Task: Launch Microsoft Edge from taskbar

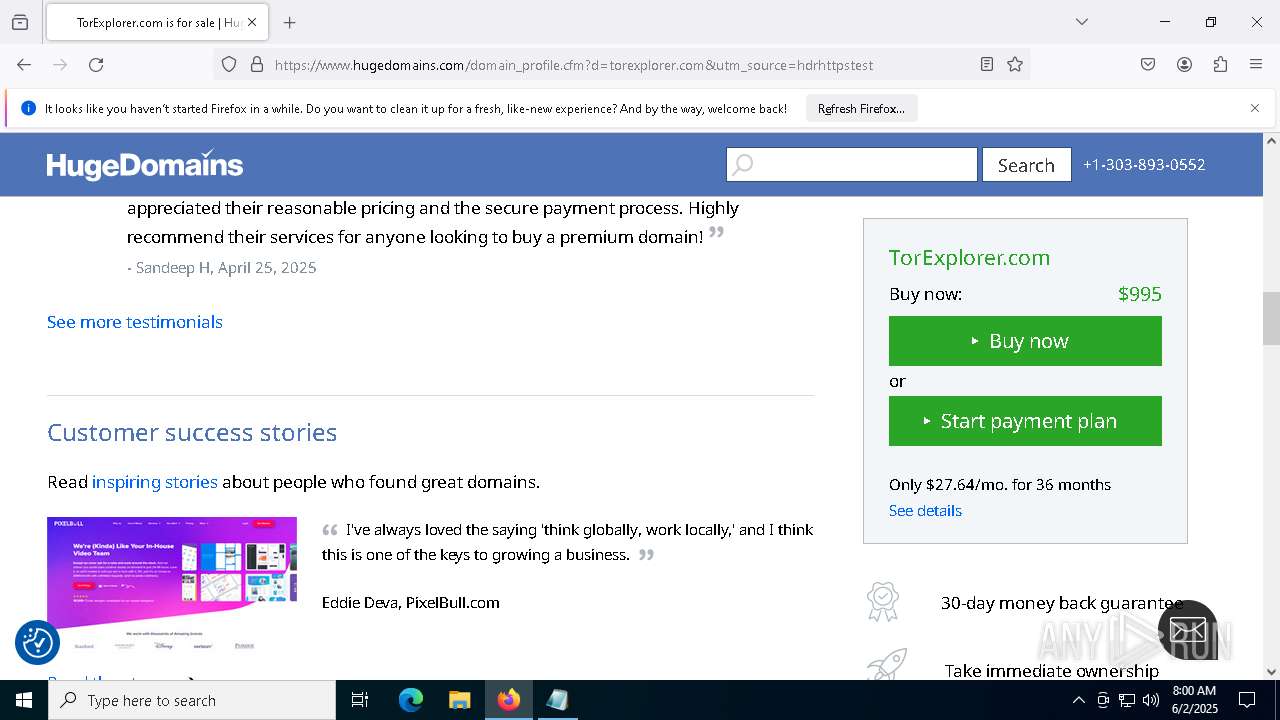Action: point(411,700)
